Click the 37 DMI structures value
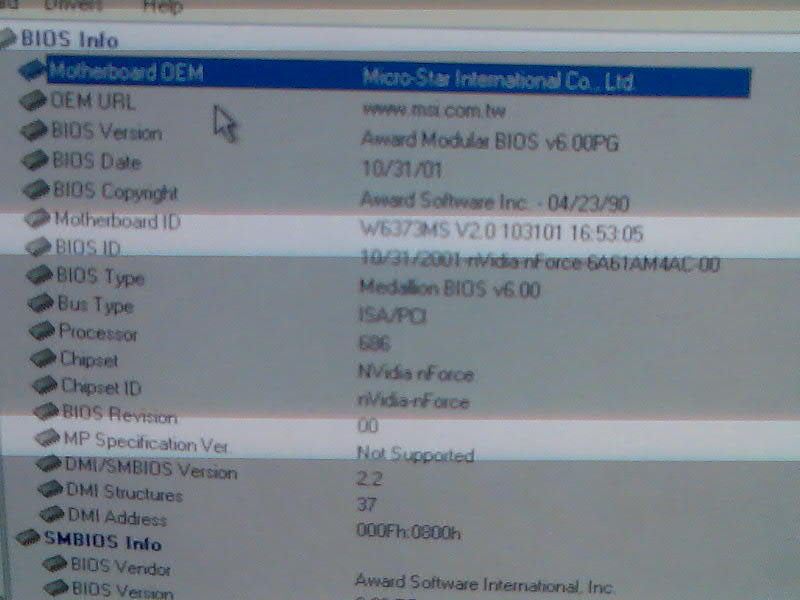 click(x=367, y=505)
